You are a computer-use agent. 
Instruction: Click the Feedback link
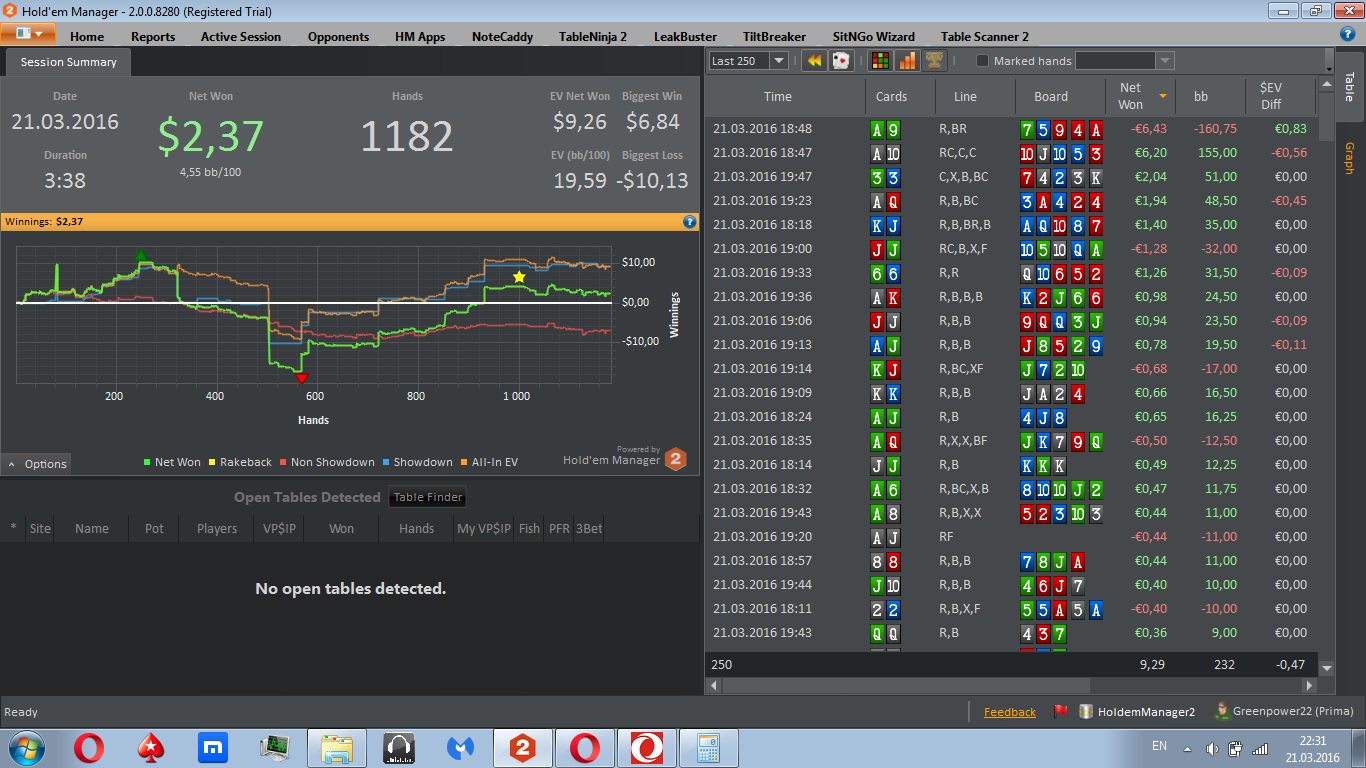(1010, 712)
